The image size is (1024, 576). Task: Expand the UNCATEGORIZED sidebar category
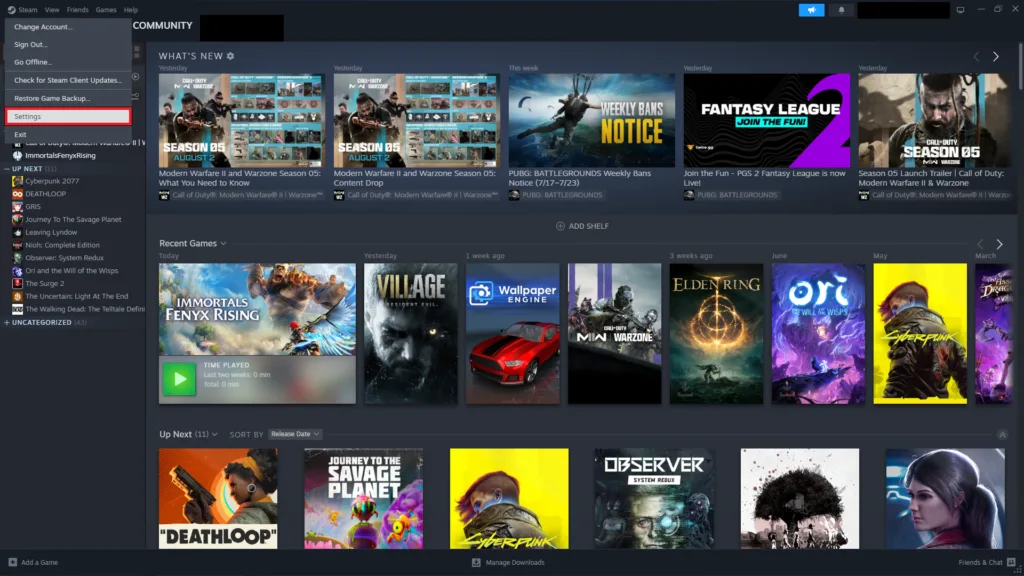[x=7, y=323]
